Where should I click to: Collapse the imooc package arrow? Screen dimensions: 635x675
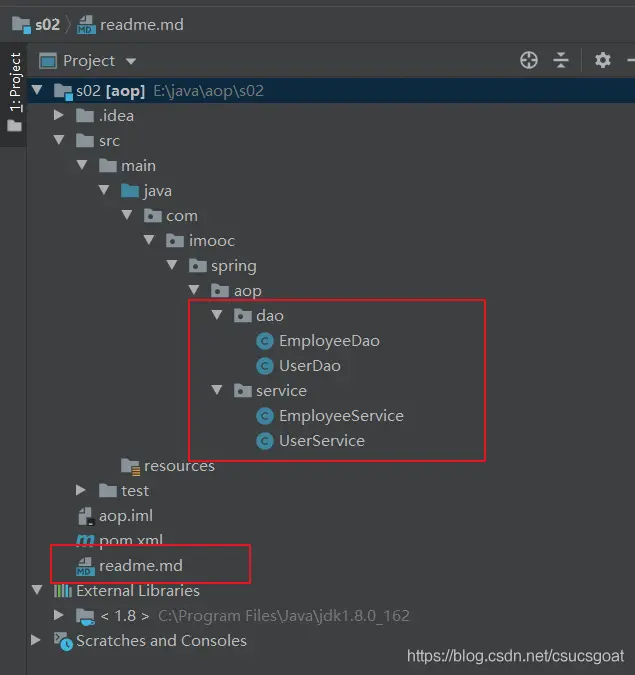coord(149,240)
